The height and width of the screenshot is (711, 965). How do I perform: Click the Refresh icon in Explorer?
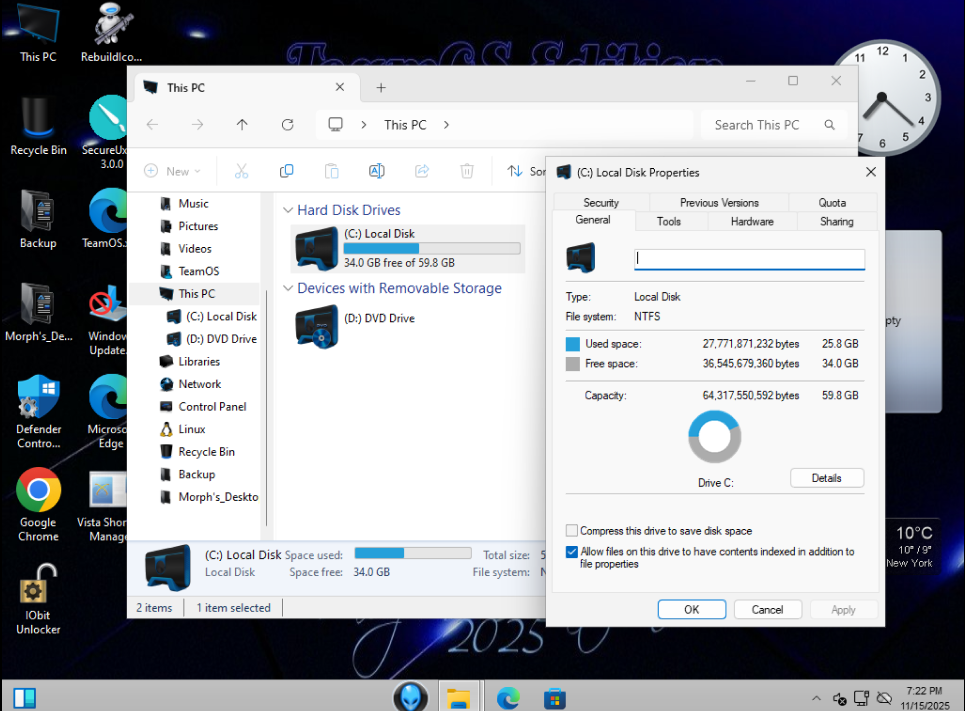288,125
